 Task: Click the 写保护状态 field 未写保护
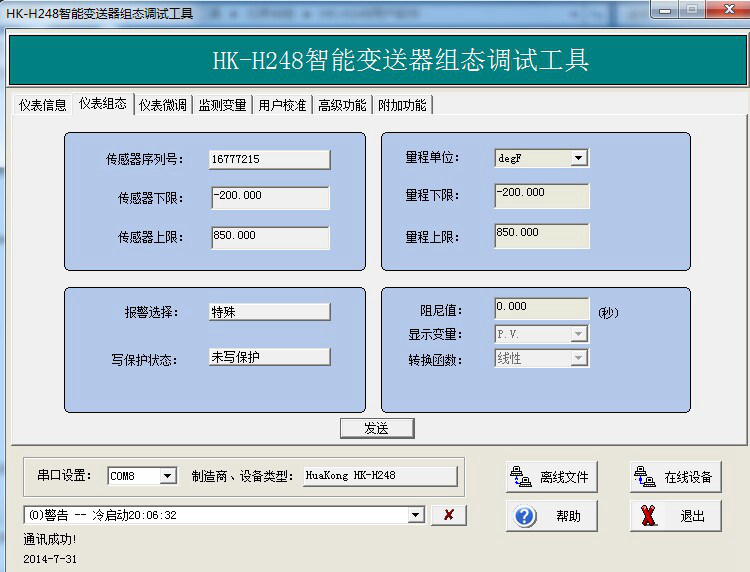270,357
